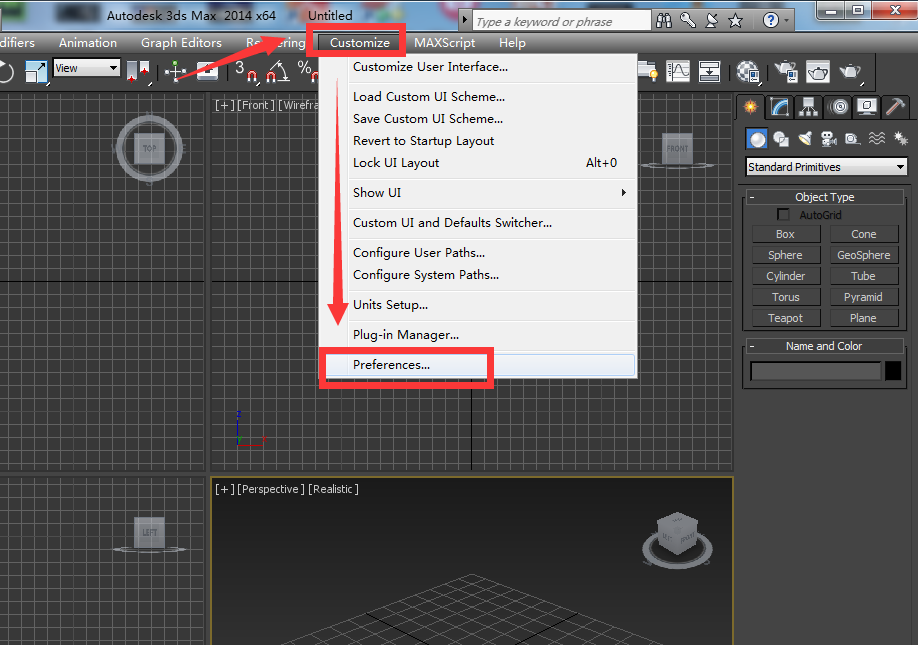
Task: Open the Rendered Frame Window icon
Action: [x=818, y=72]
